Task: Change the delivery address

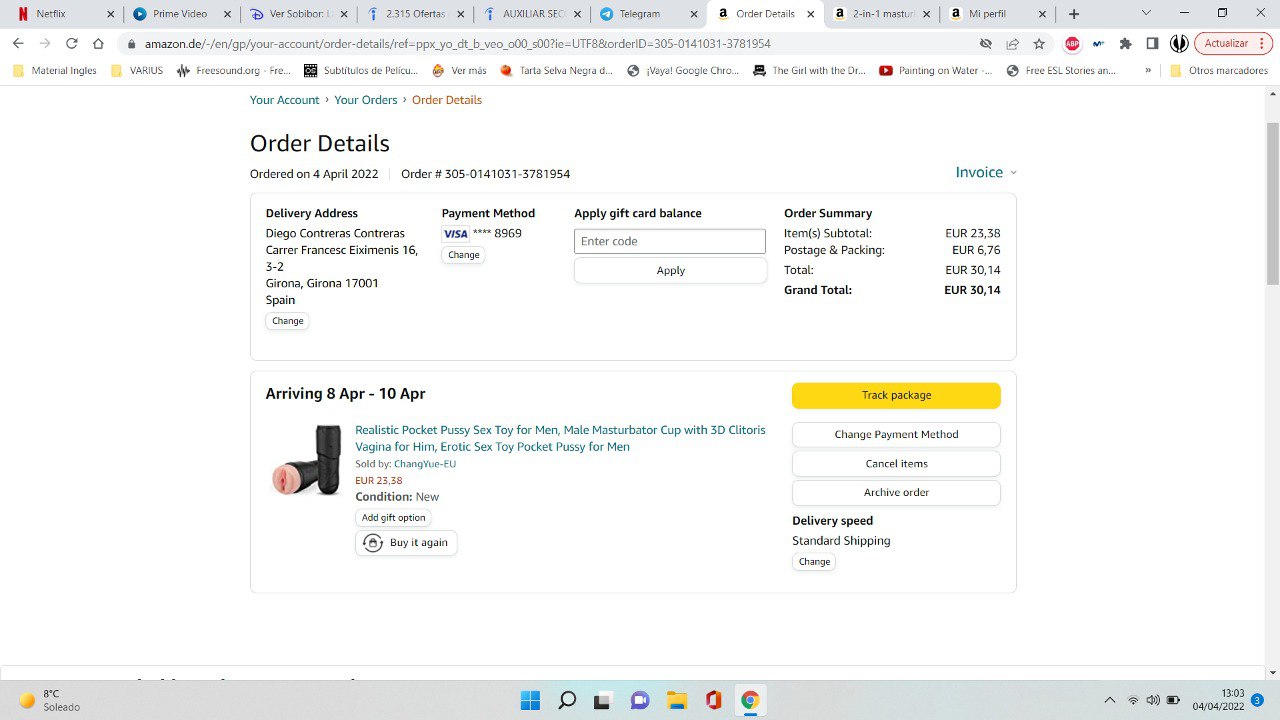Action: point(287,321)
